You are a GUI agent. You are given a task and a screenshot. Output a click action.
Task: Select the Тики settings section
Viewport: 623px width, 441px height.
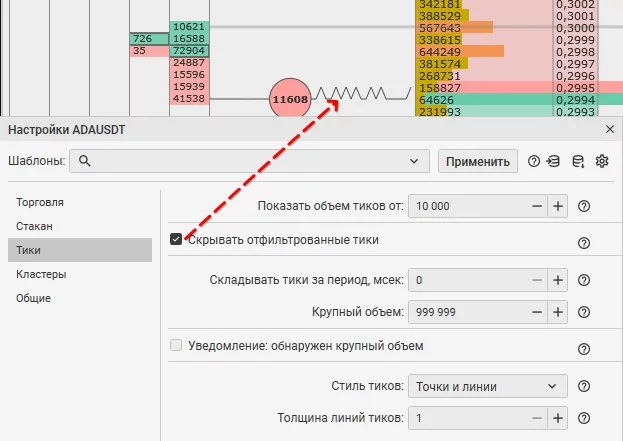coord(79,250)
